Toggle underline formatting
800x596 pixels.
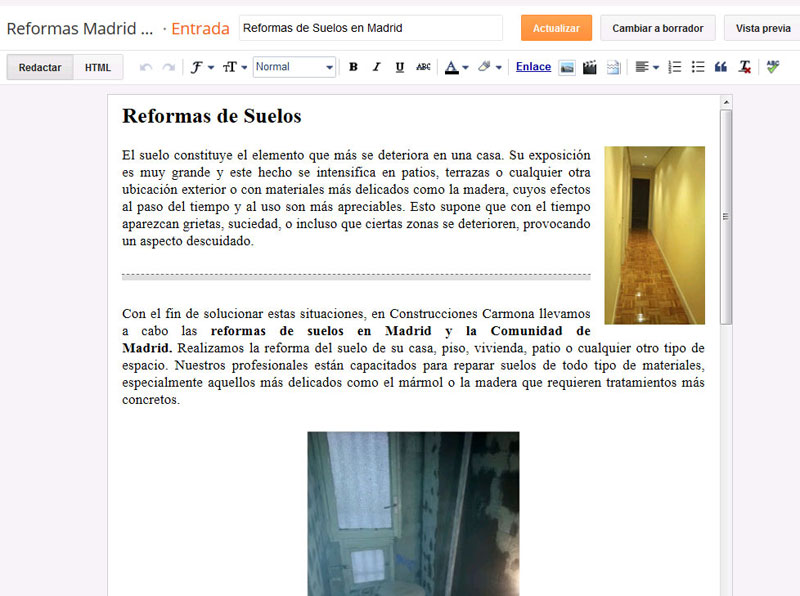point(399,67)
